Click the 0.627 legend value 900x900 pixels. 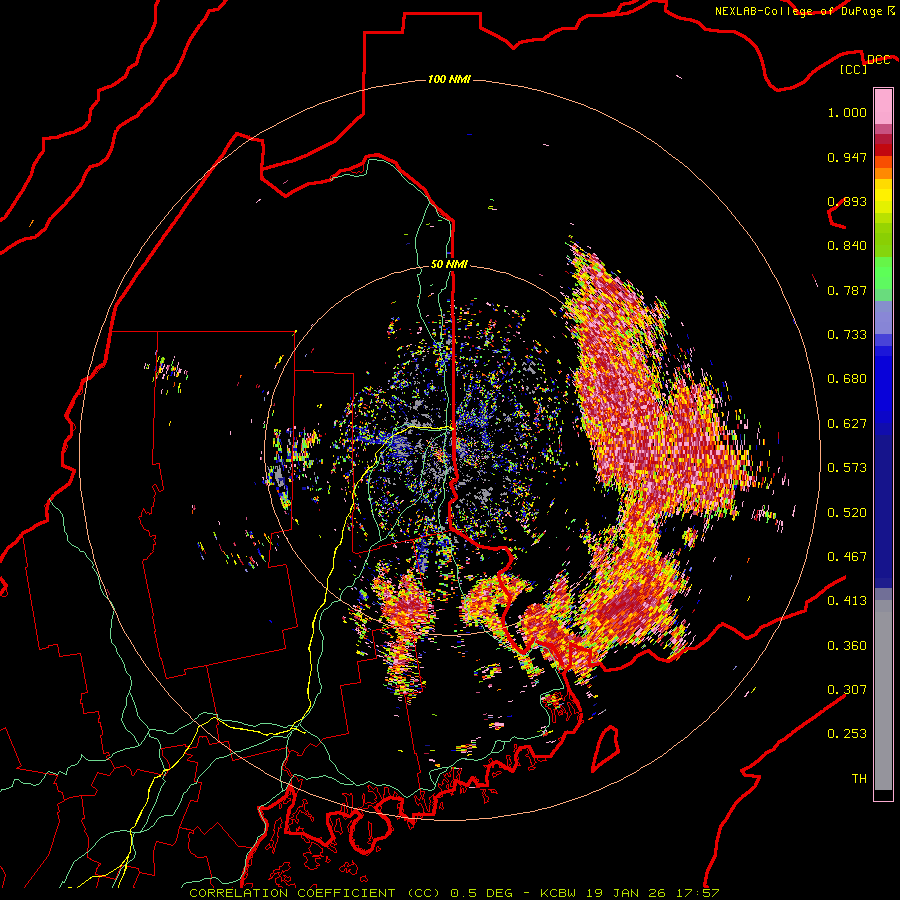click(847, 424)
